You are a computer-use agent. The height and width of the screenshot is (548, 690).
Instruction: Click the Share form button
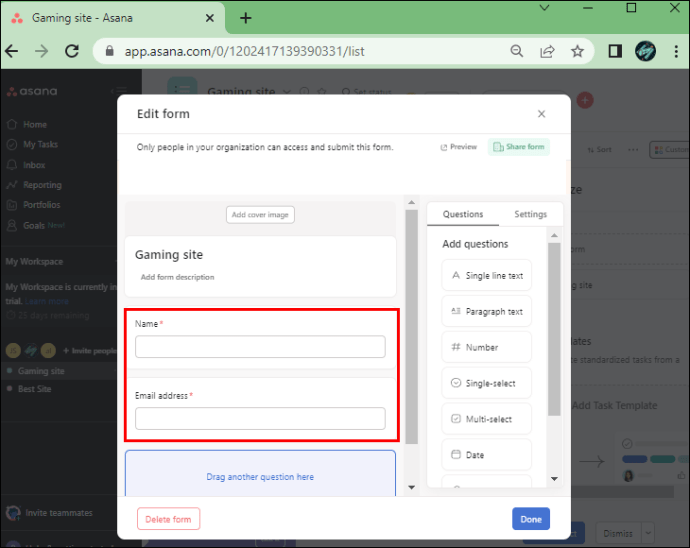pyautogui.click(x=519, y=147)
